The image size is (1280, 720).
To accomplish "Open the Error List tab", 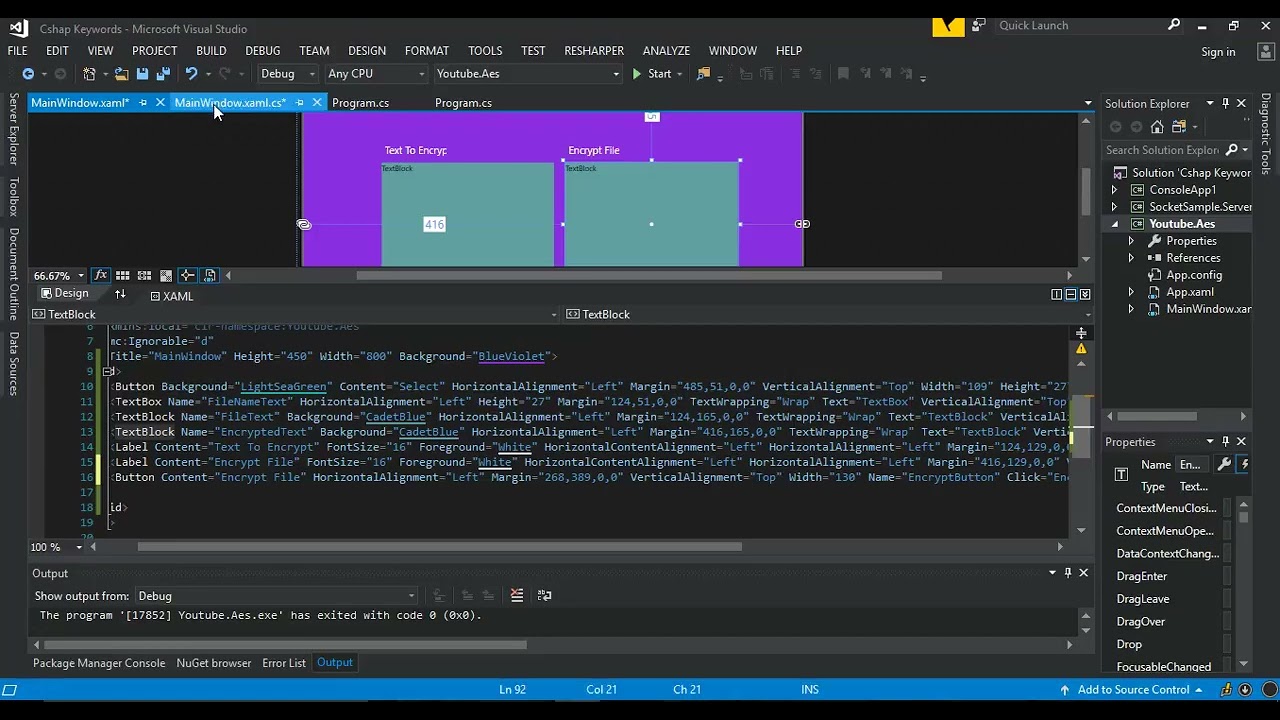I will coord(284,663).
